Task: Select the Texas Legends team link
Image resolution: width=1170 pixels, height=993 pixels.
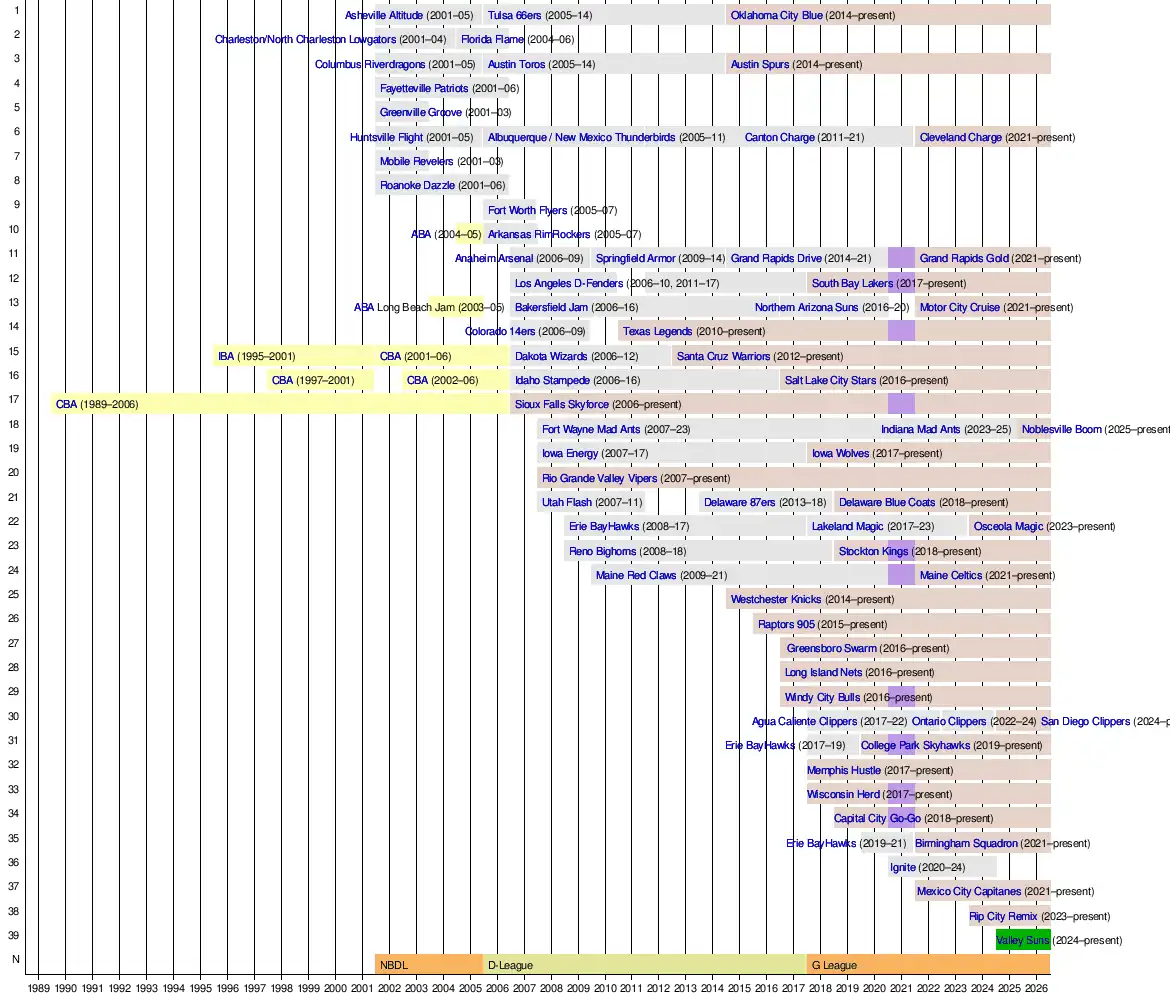Action: coord(657,332)
